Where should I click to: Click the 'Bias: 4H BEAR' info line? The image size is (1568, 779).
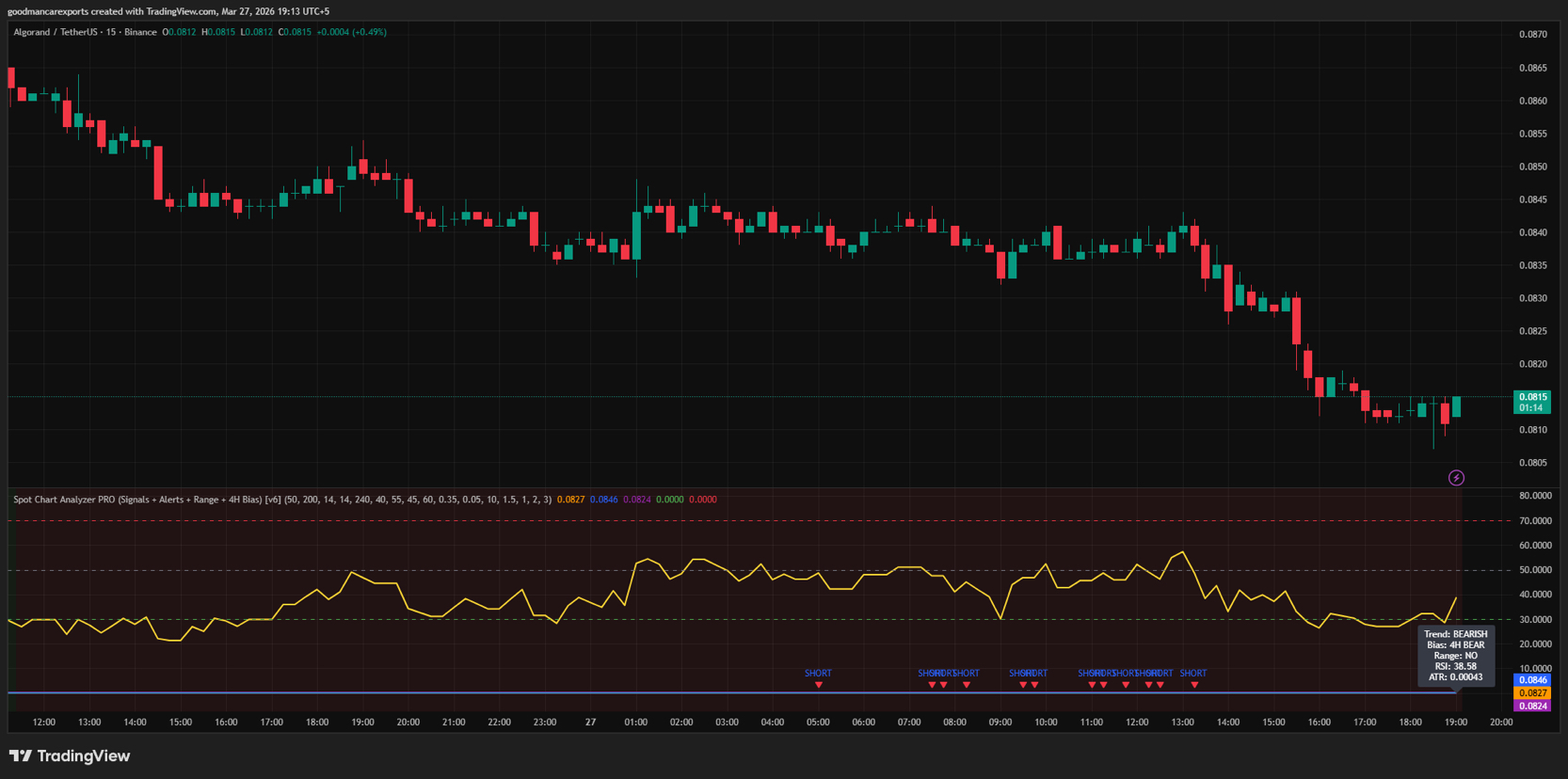[x=1456, y=645]
